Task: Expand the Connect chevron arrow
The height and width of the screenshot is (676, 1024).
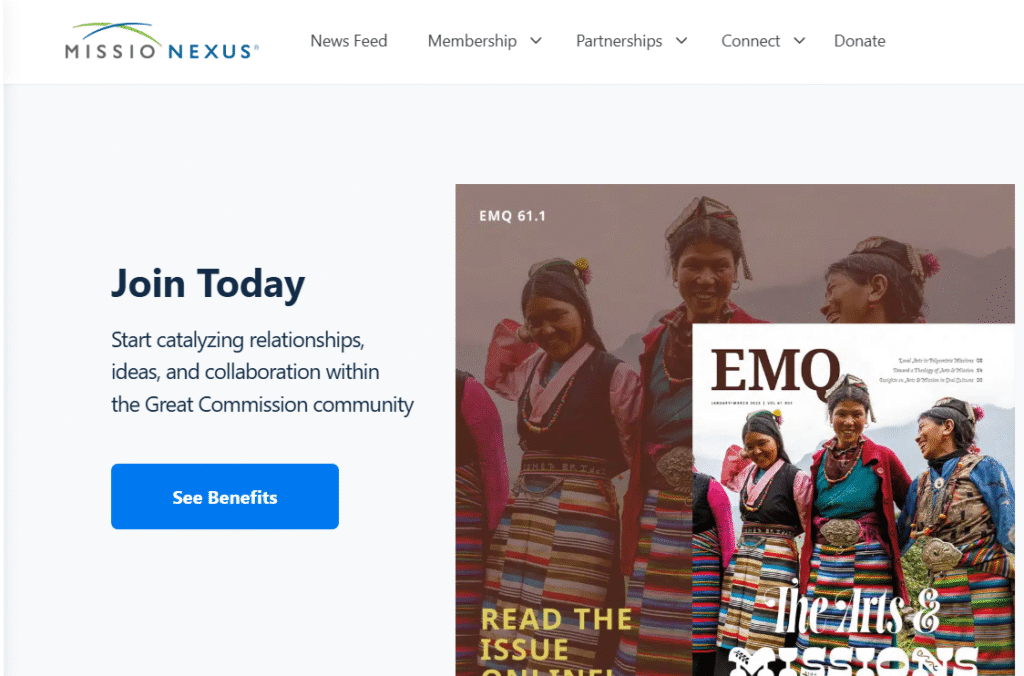Action: point(799,41)
